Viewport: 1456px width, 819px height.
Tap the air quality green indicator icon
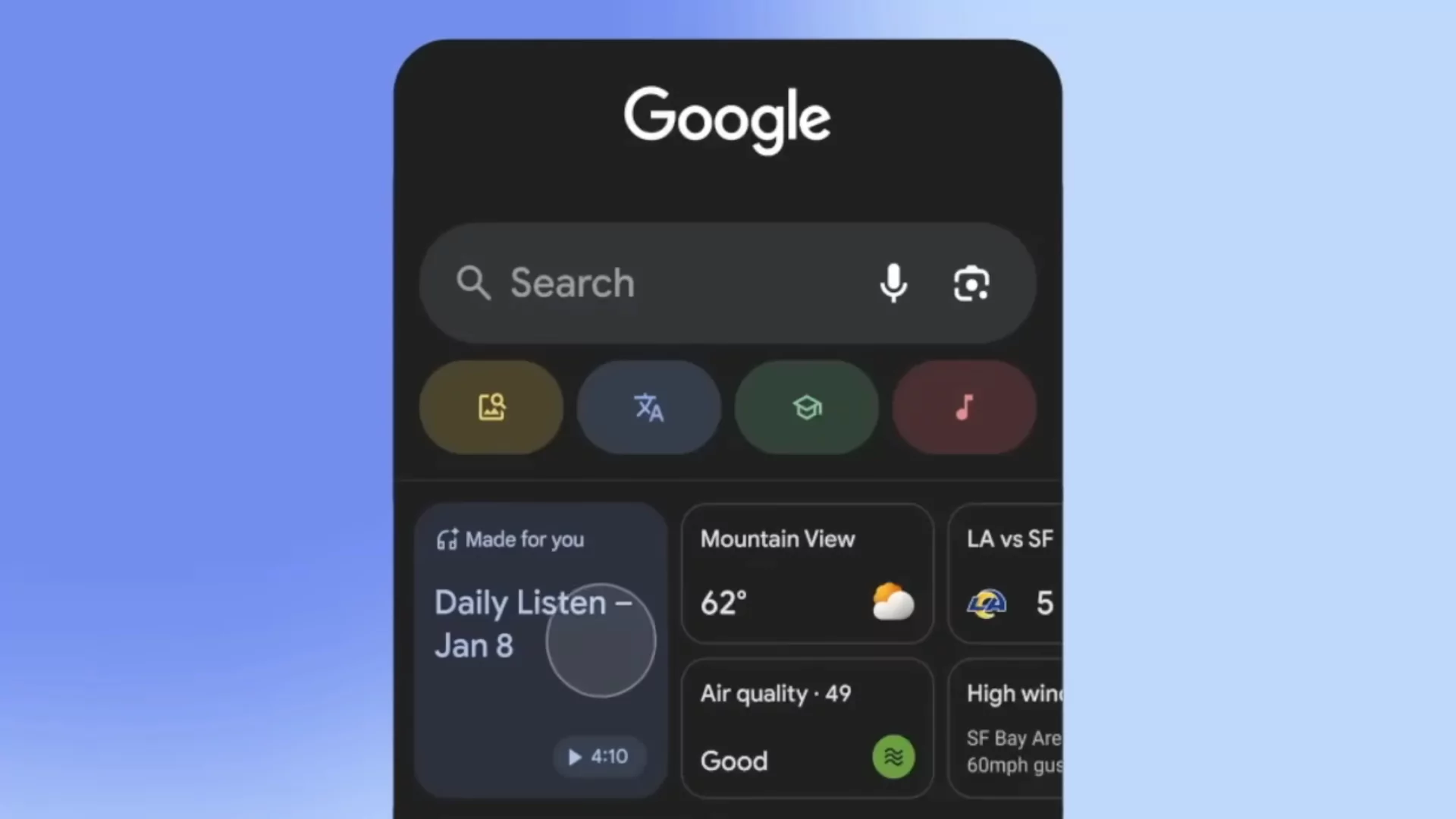tap(893, 756)
